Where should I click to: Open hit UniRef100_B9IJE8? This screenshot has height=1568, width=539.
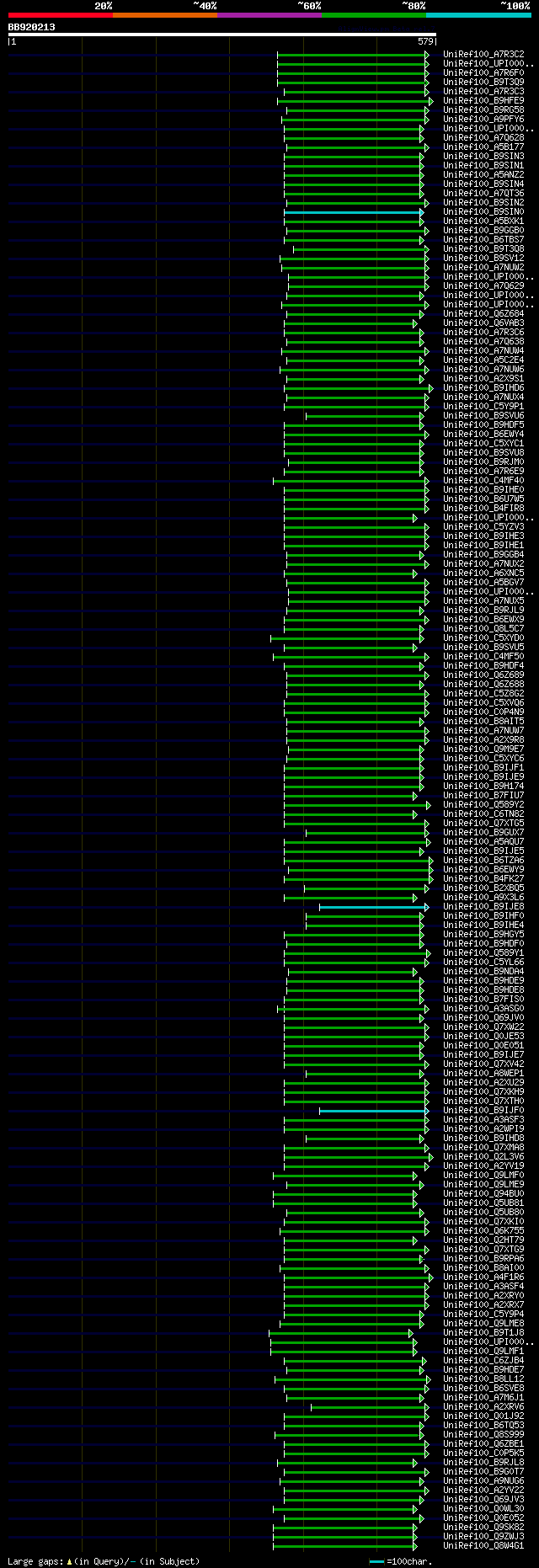[x=483, y=907]
